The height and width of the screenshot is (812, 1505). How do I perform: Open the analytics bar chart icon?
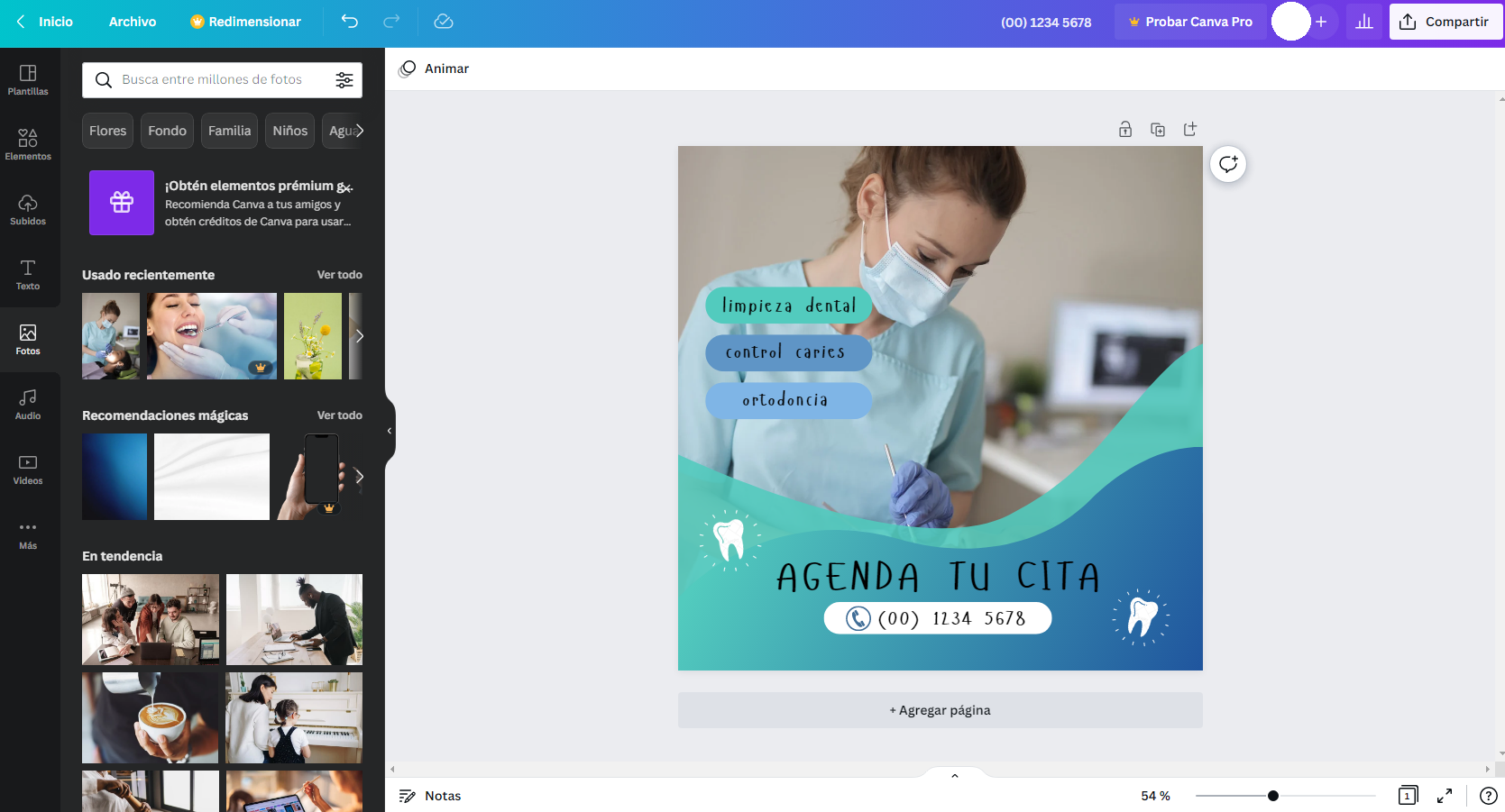(1364, 22)
